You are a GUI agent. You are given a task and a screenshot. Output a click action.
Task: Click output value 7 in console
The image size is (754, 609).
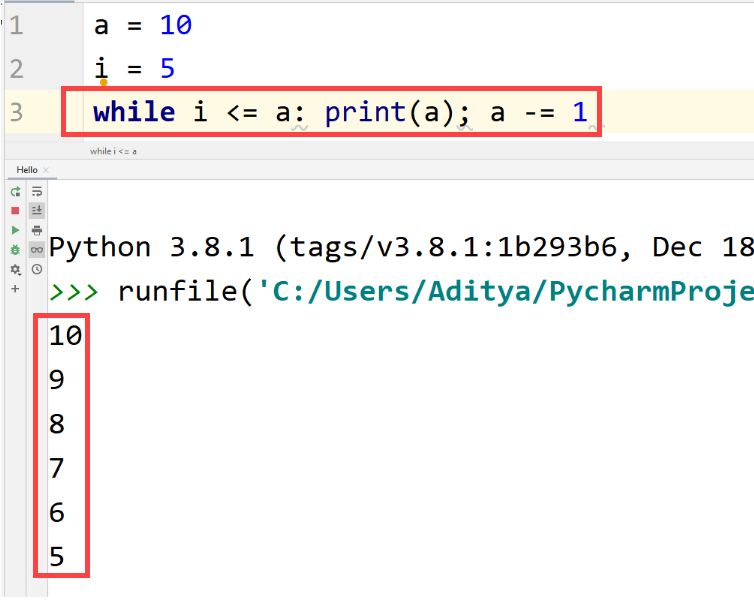57,468
